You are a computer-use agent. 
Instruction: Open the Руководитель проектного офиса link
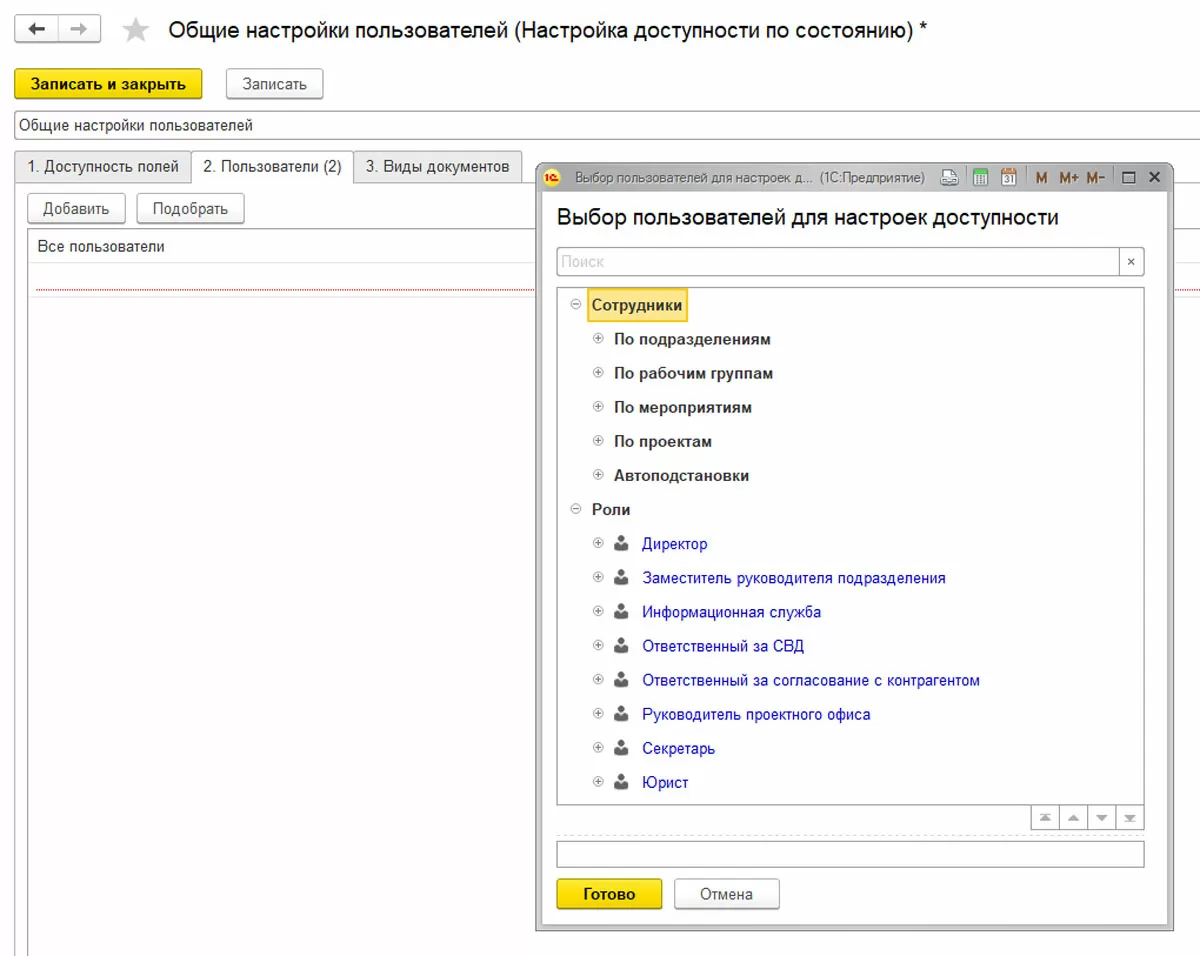pyautogui.click(x=756, y=714)
